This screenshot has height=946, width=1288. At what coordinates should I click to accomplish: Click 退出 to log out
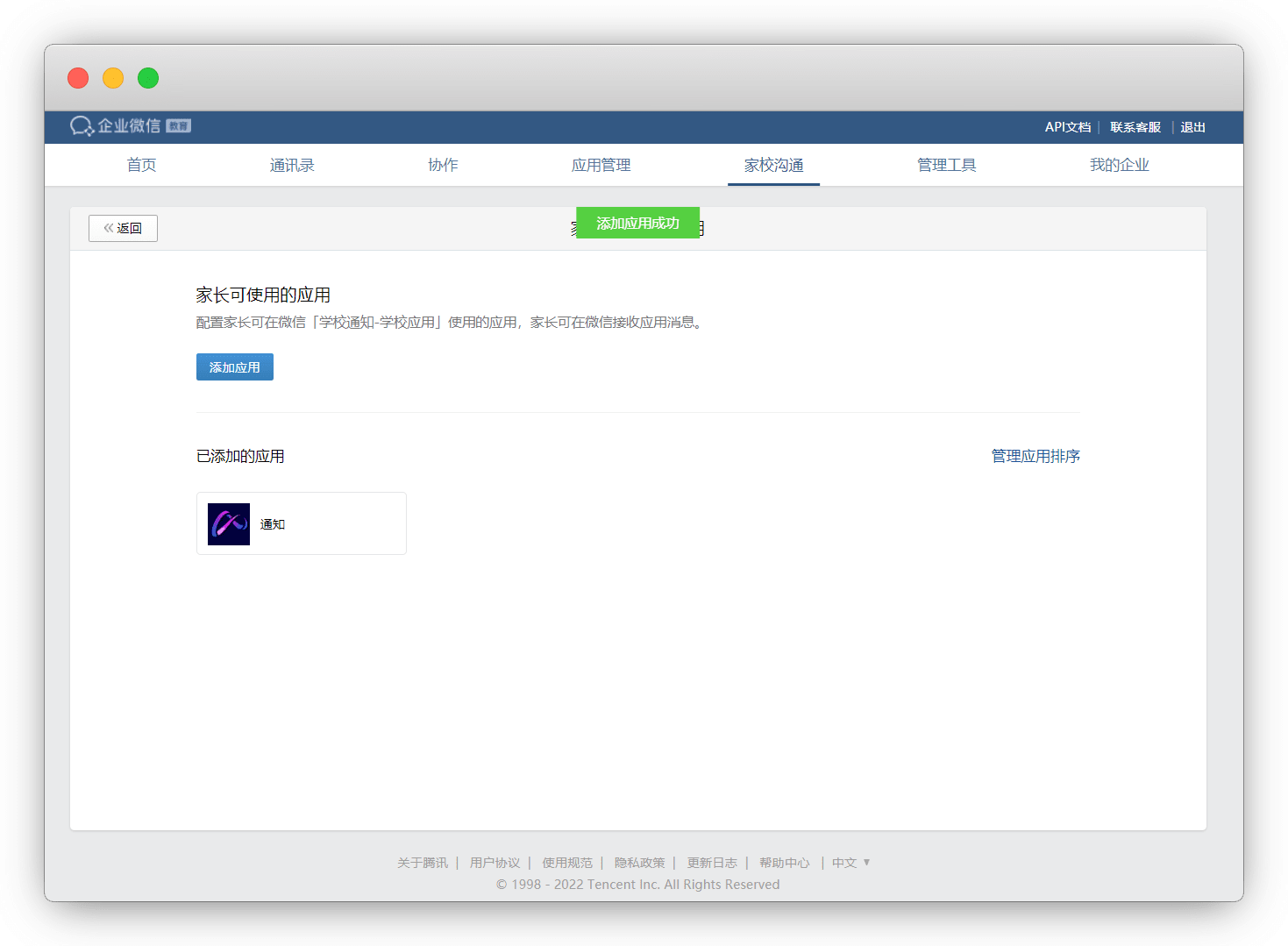click(x=1192, y=127)
